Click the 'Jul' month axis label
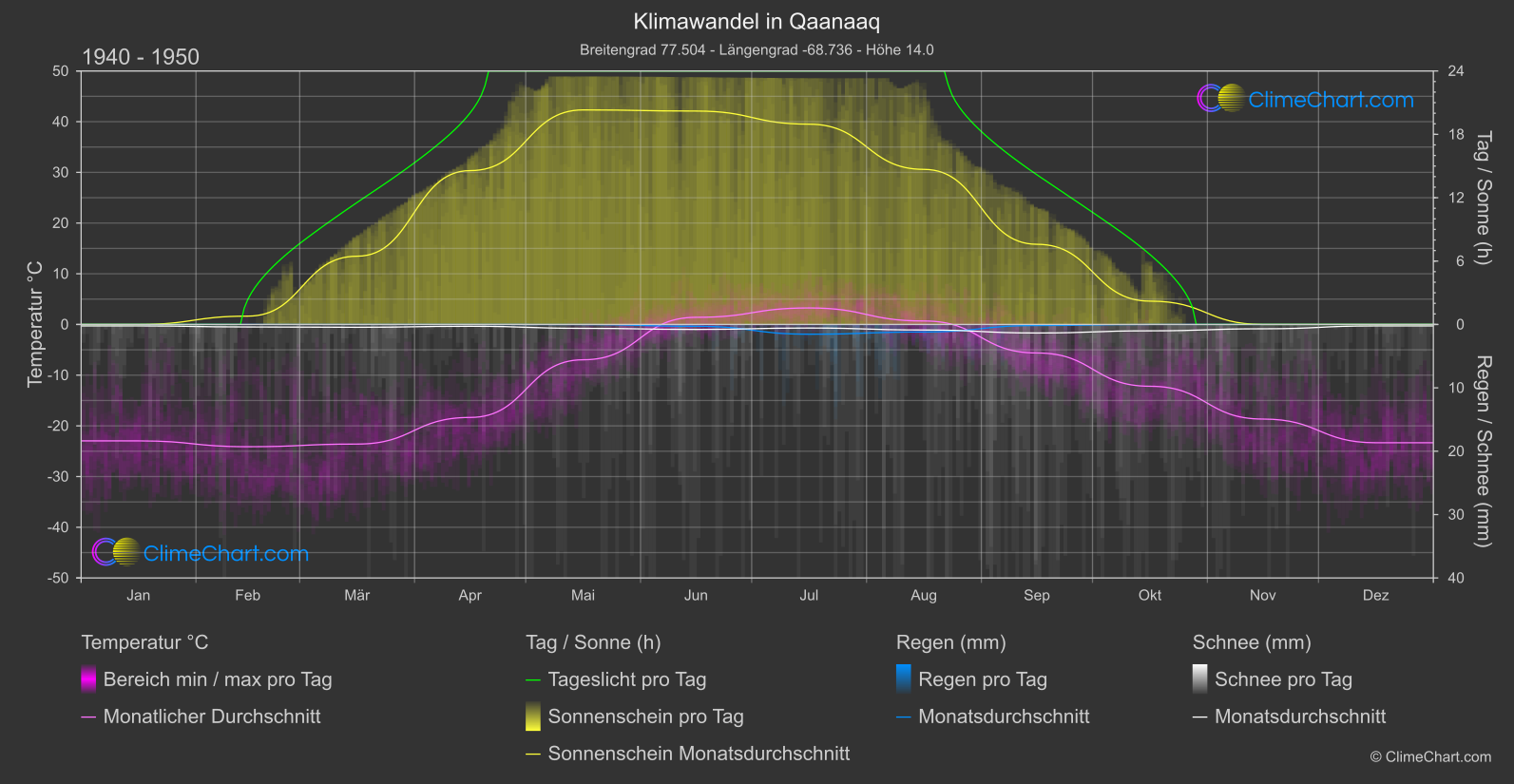Image resolution: width=1514 pixels, height=784 pixels. (x=809, y=595)
